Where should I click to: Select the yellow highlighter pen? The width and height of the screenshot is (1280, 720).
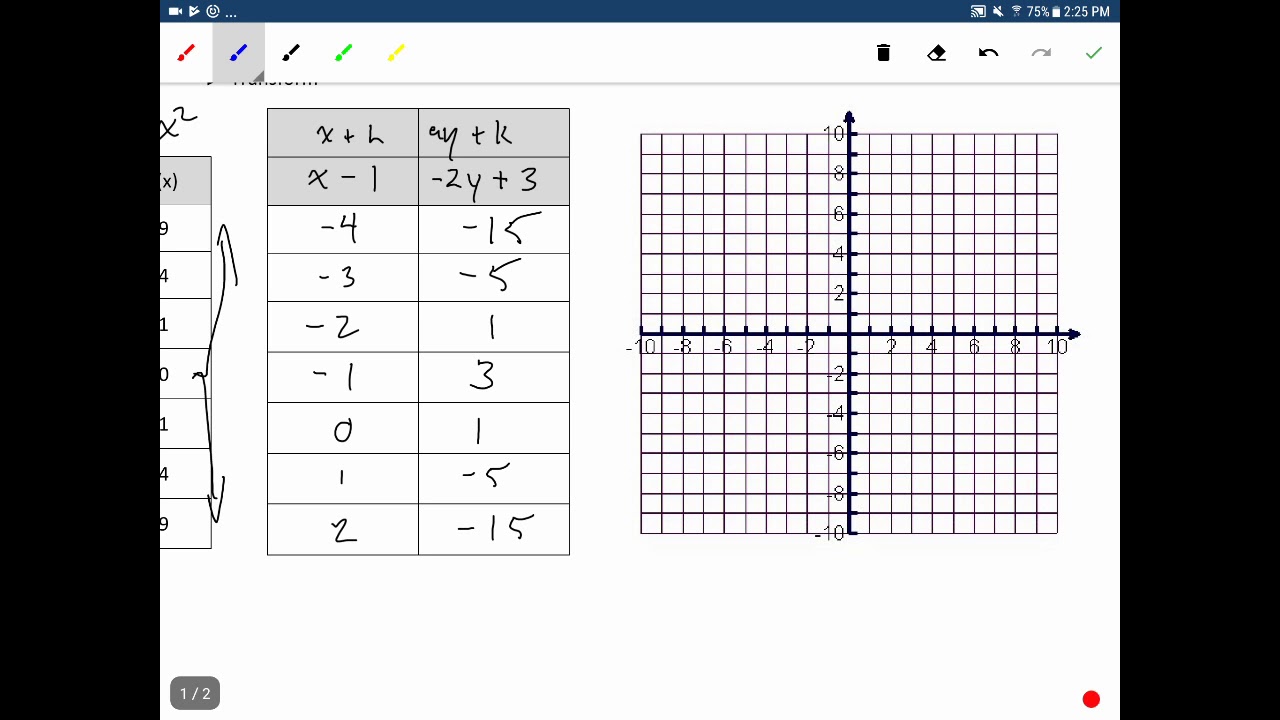(396, 53)
